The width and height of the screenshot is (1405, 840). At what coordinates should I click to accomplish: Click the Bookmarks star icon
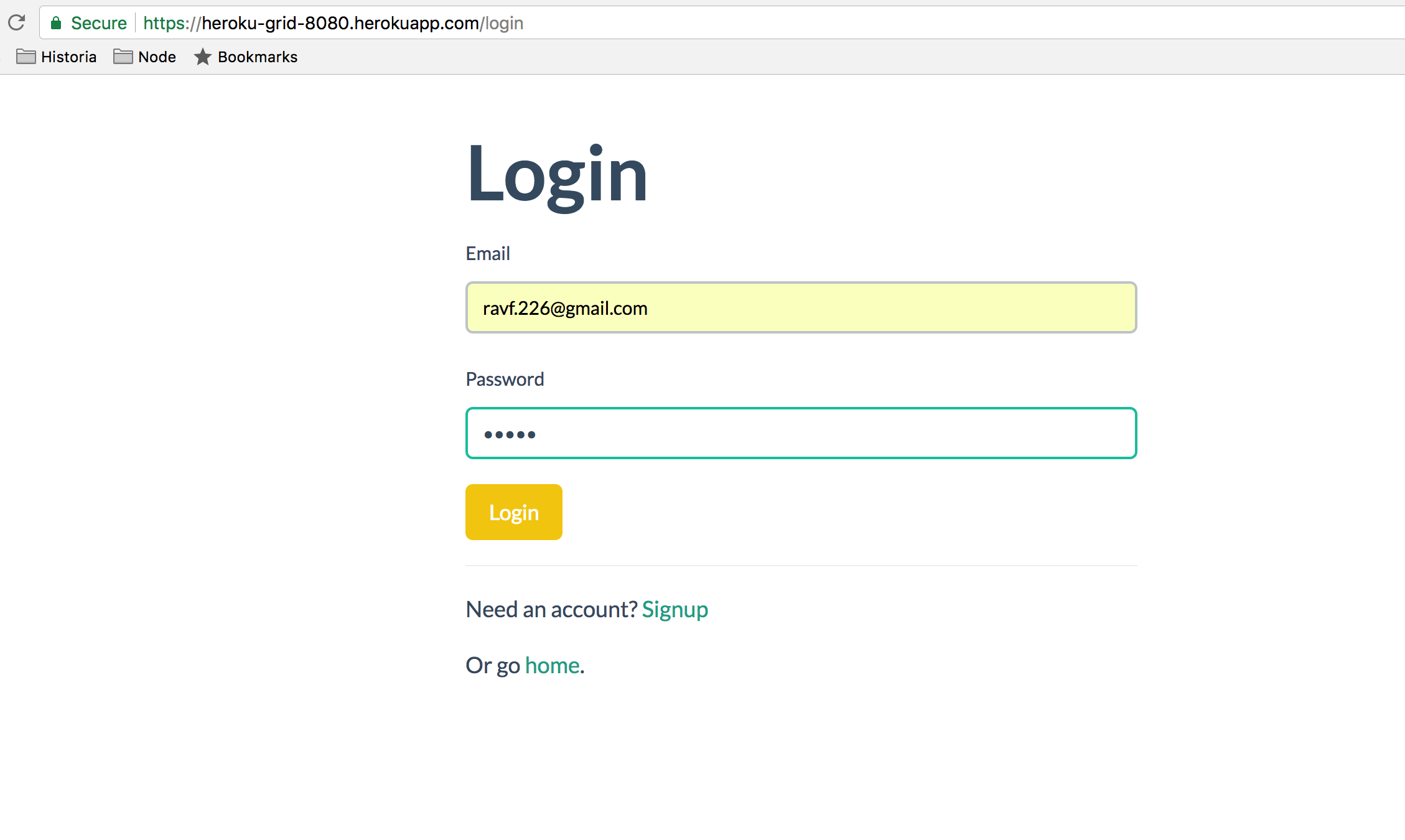202,57
